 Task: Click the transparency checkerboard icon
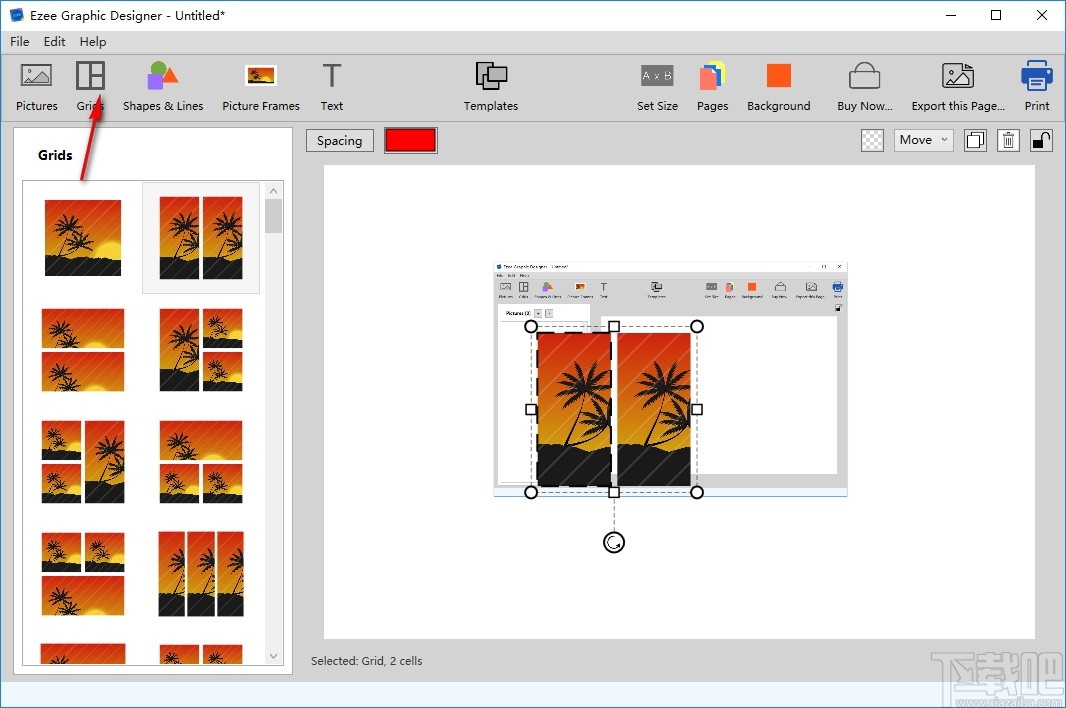[872, 140]
